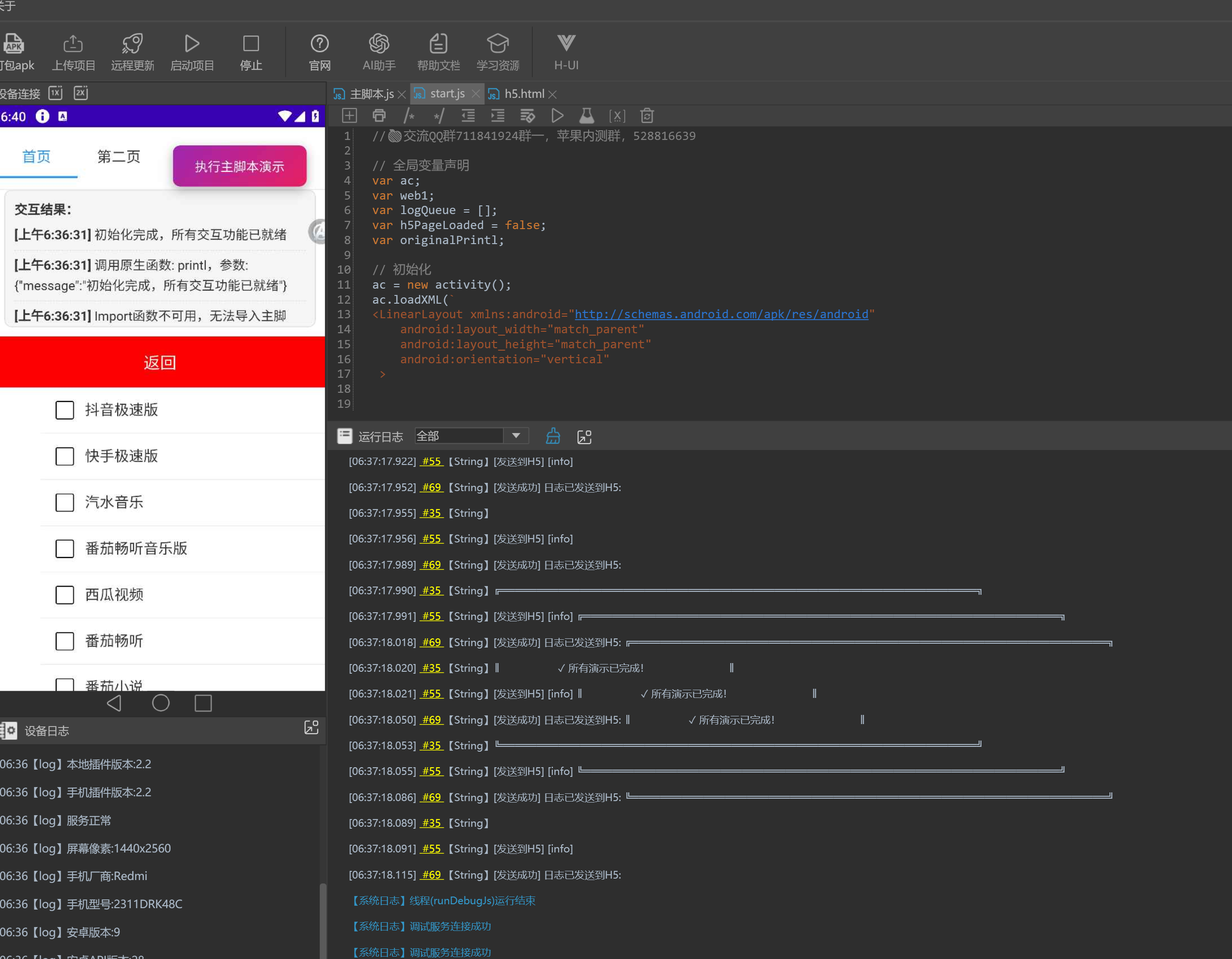Pop out the 运行日志 panel
Viewport: 1232px width, 959px height.
[584, 436]
